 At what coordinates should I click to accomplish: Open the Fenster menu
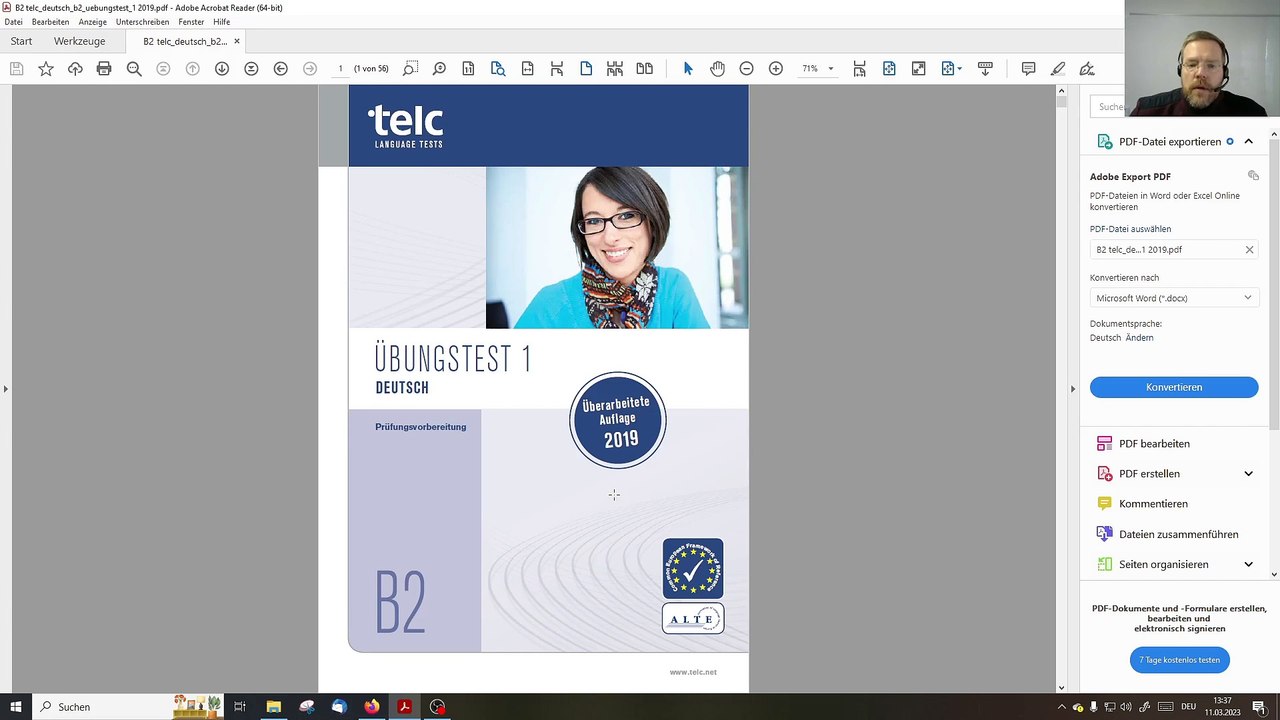tap(191, 22)
